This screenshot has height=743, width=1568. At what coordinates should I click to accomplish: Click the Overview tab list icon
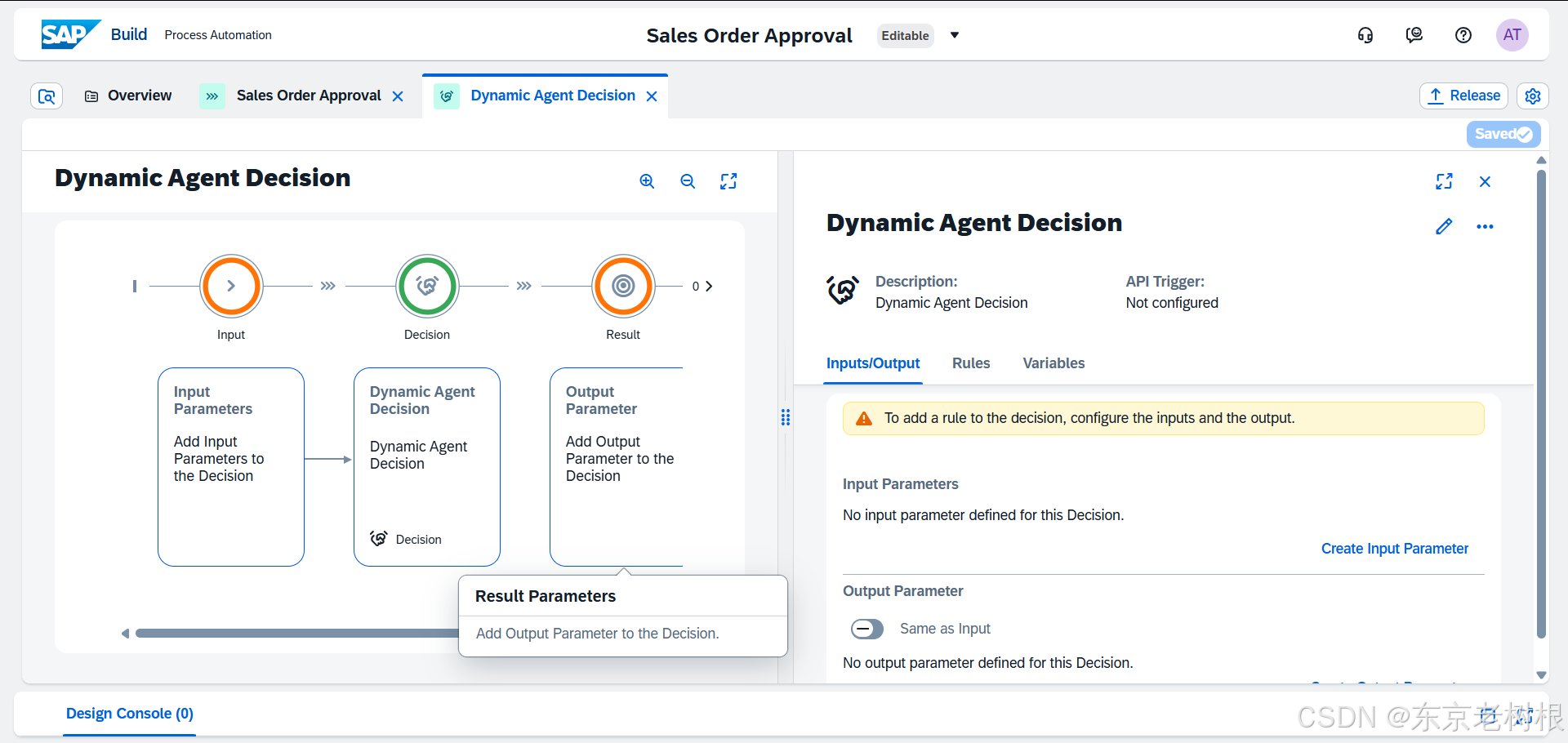(x=91, y=96)
